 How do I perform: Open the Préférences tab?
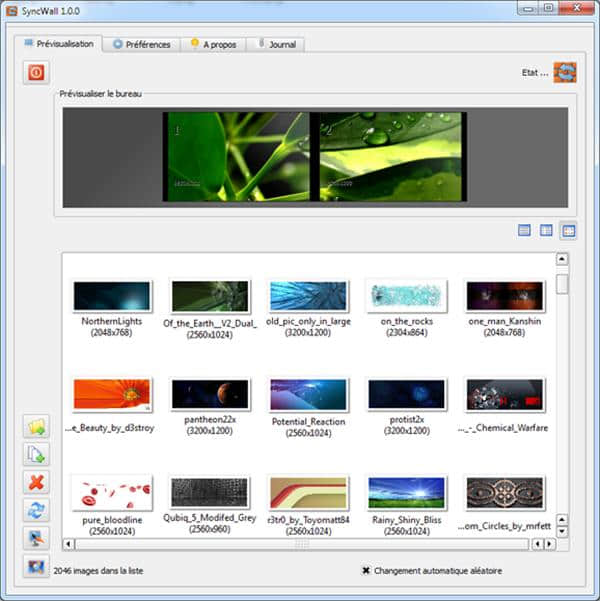[141, 45]
